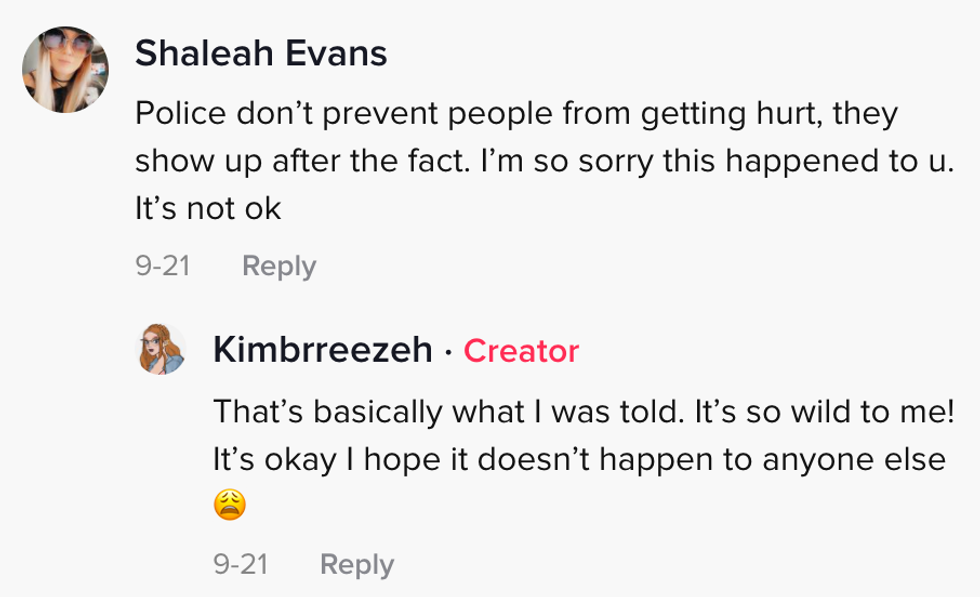
Task: Click the Shaleah Evans username
Action: pyautogui.click(x=260, y=54)
